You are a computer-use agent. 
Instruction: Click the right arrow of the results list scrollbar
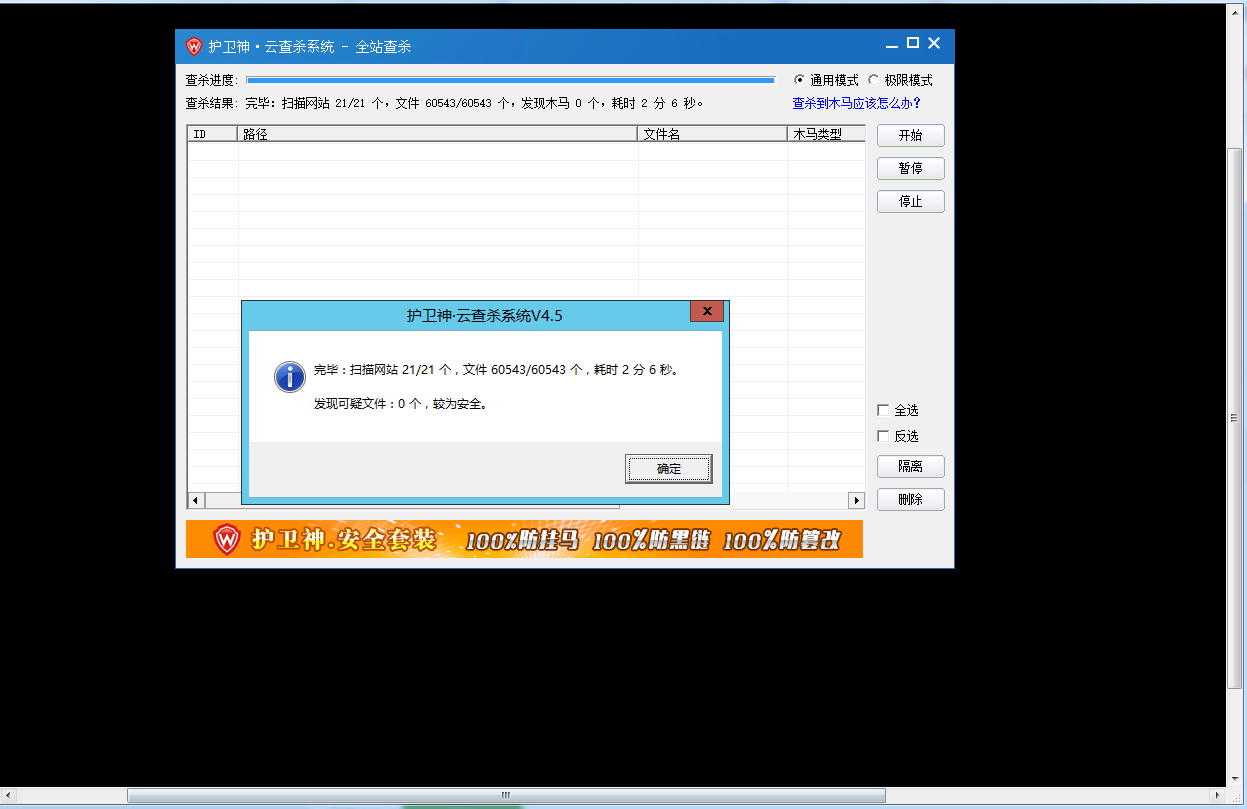click(x=856, y=500)
